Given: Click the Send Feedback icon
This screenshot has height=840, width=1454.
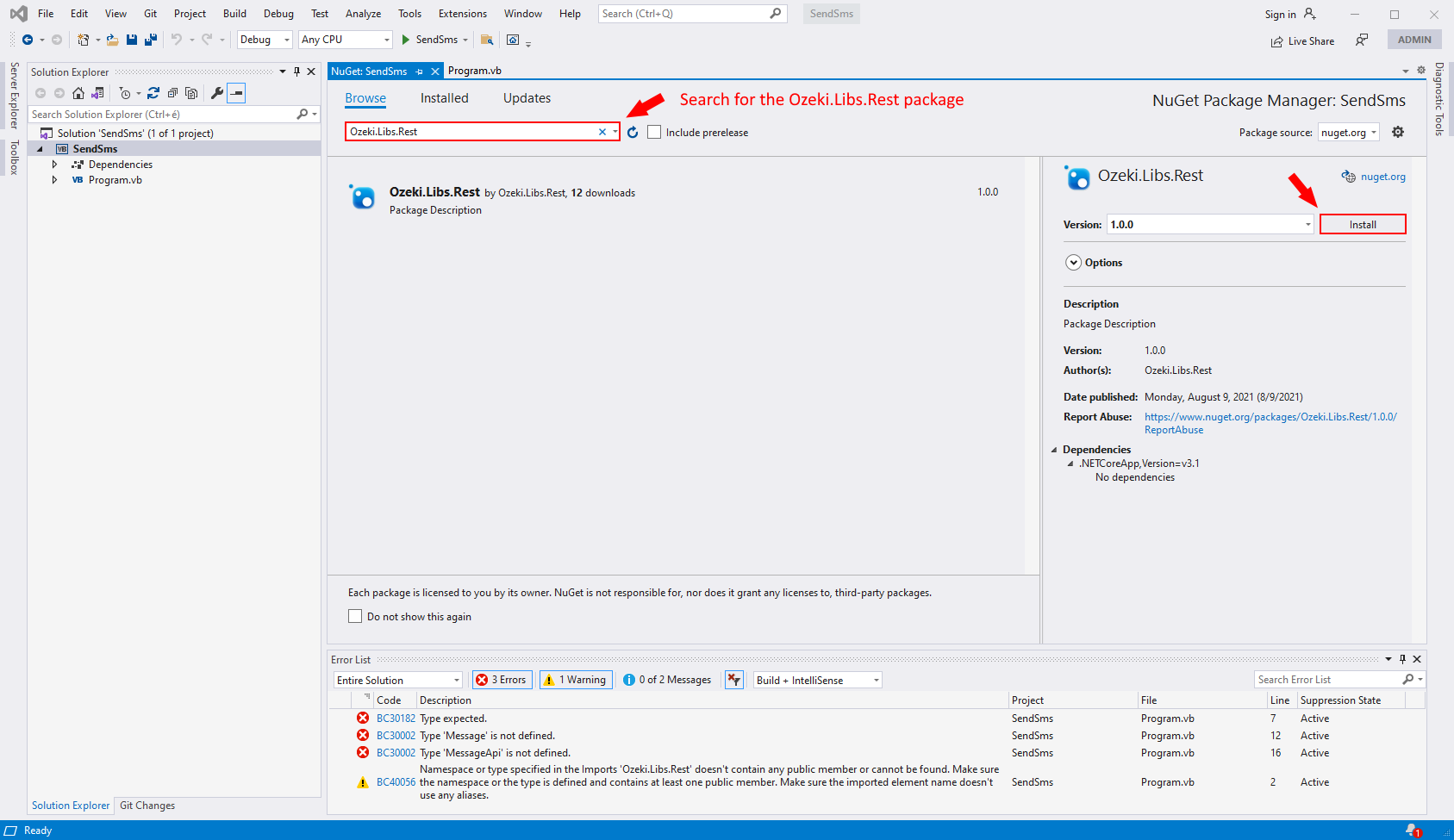Looking at the screenshot, I should pyautogui.click(x=1362, y=40).
